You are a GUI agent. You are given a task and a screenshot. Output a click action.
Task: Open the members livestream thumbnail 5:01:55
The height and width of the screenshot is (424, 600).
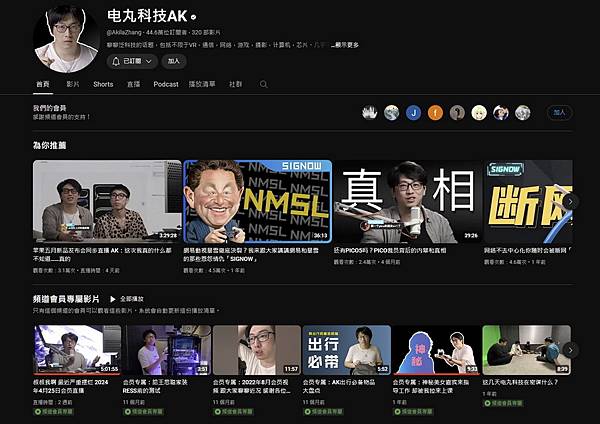tap(77, 350)
